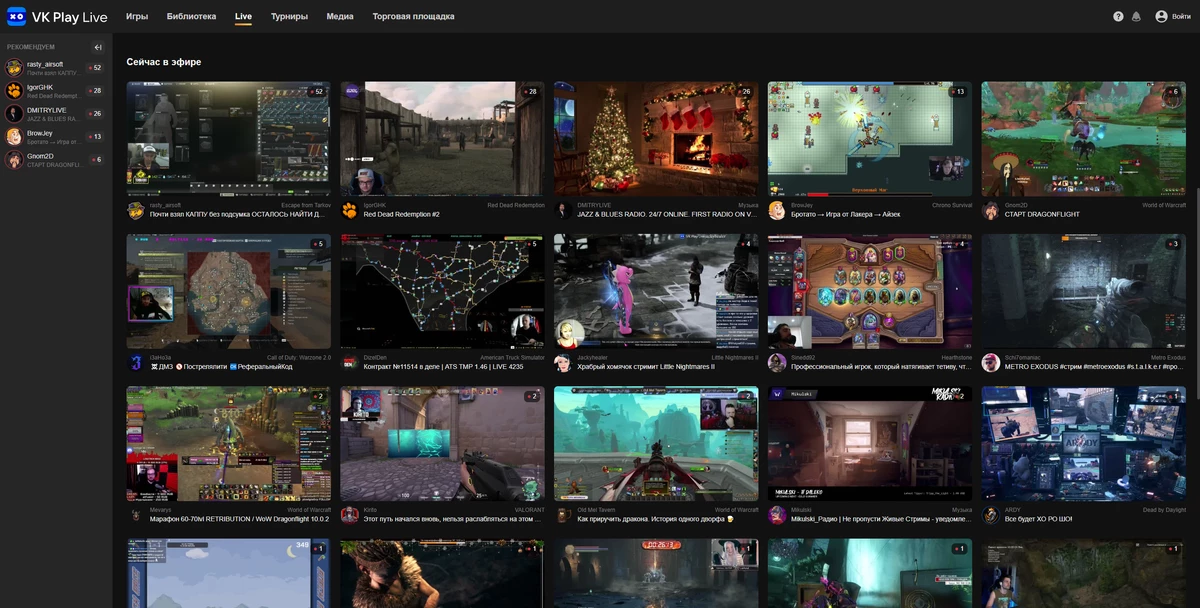Click DizelDen avatar below the truck simulator stream

(350, 362)
